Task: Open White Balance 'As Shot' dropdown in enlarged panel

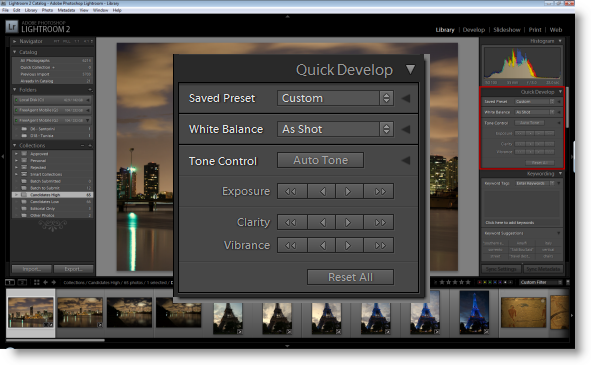Action: [x=335, y=129]
